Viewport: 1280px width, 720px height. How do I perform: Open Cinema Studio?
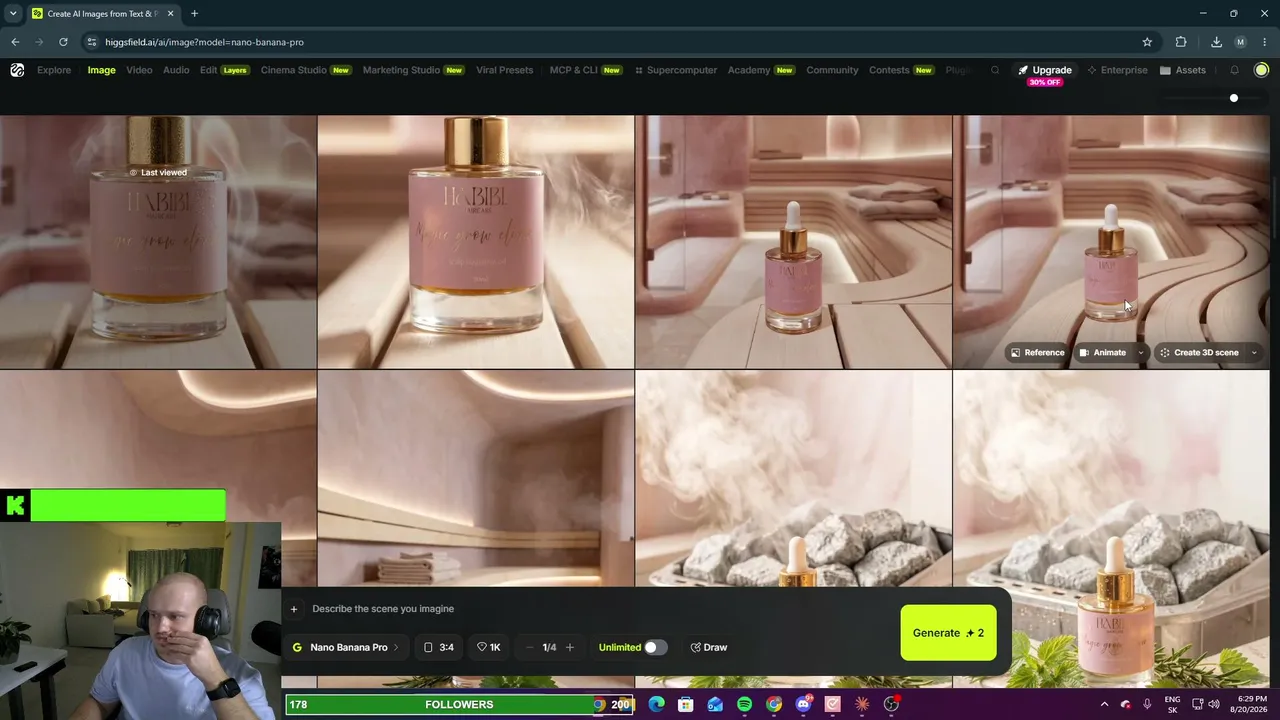[x=306, y=70]
